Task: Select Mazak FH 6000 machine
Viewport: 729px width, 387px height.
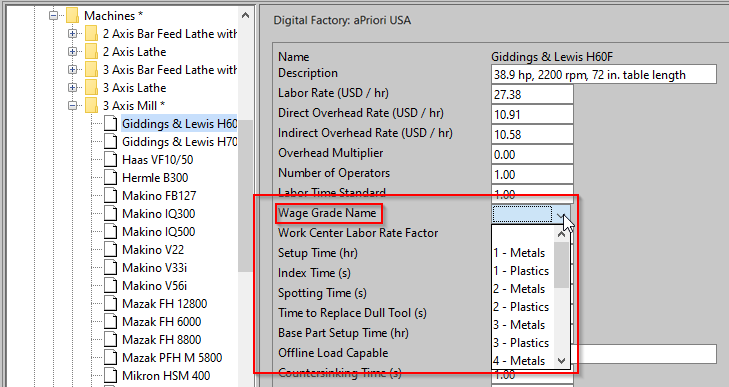Action: [x=161, y=321]
